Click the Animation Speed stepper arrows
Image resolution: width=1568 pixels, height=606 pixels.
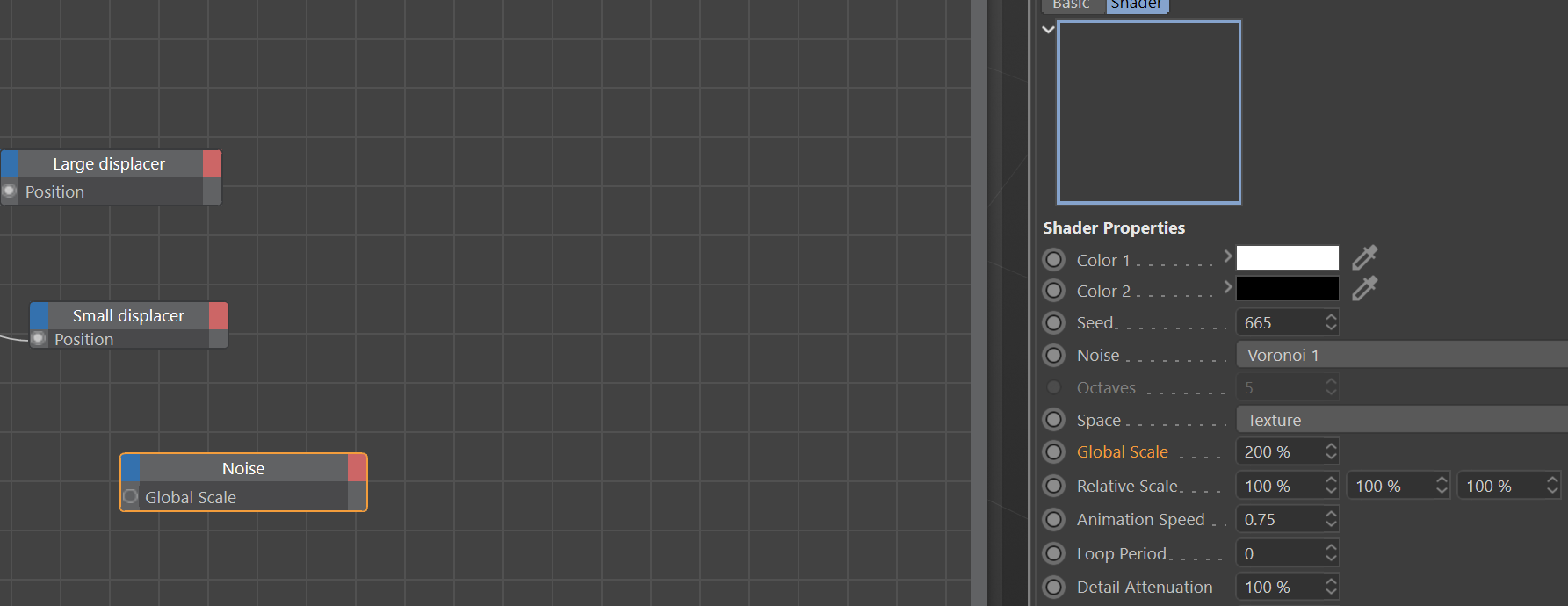pos(1331,519)
